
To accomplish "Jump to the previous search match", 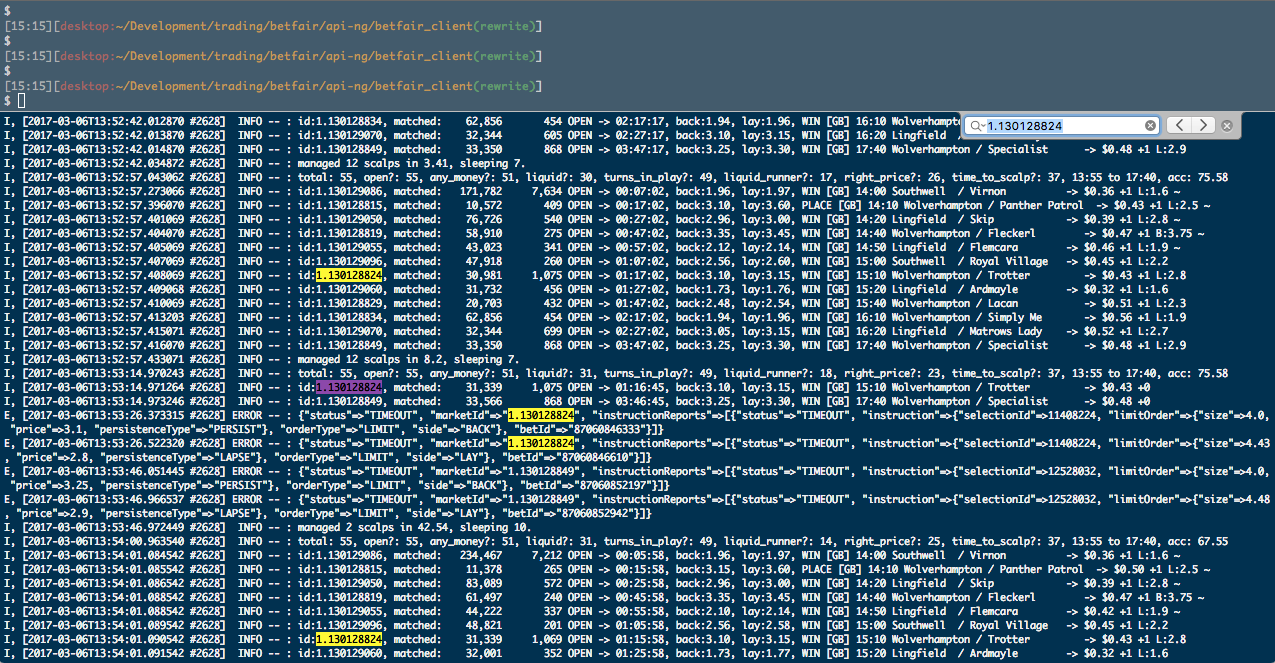I will (1179, 126).
